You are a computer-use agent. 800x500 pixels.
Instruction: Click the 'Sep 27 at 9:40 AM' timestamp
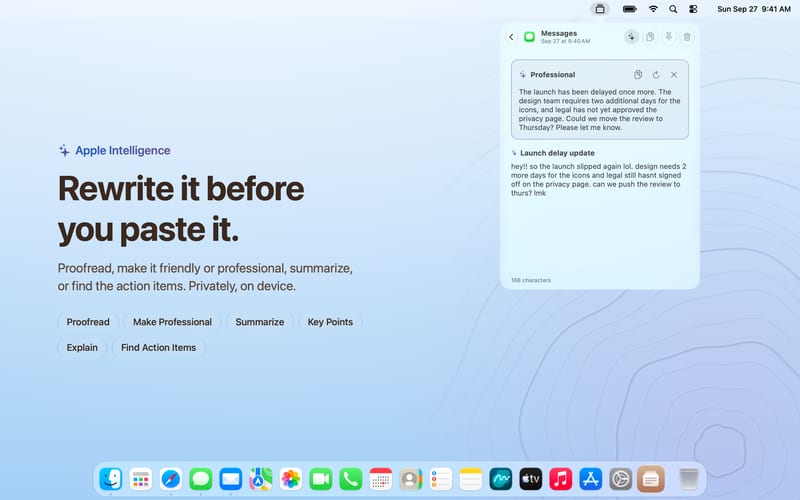[565, 41]
